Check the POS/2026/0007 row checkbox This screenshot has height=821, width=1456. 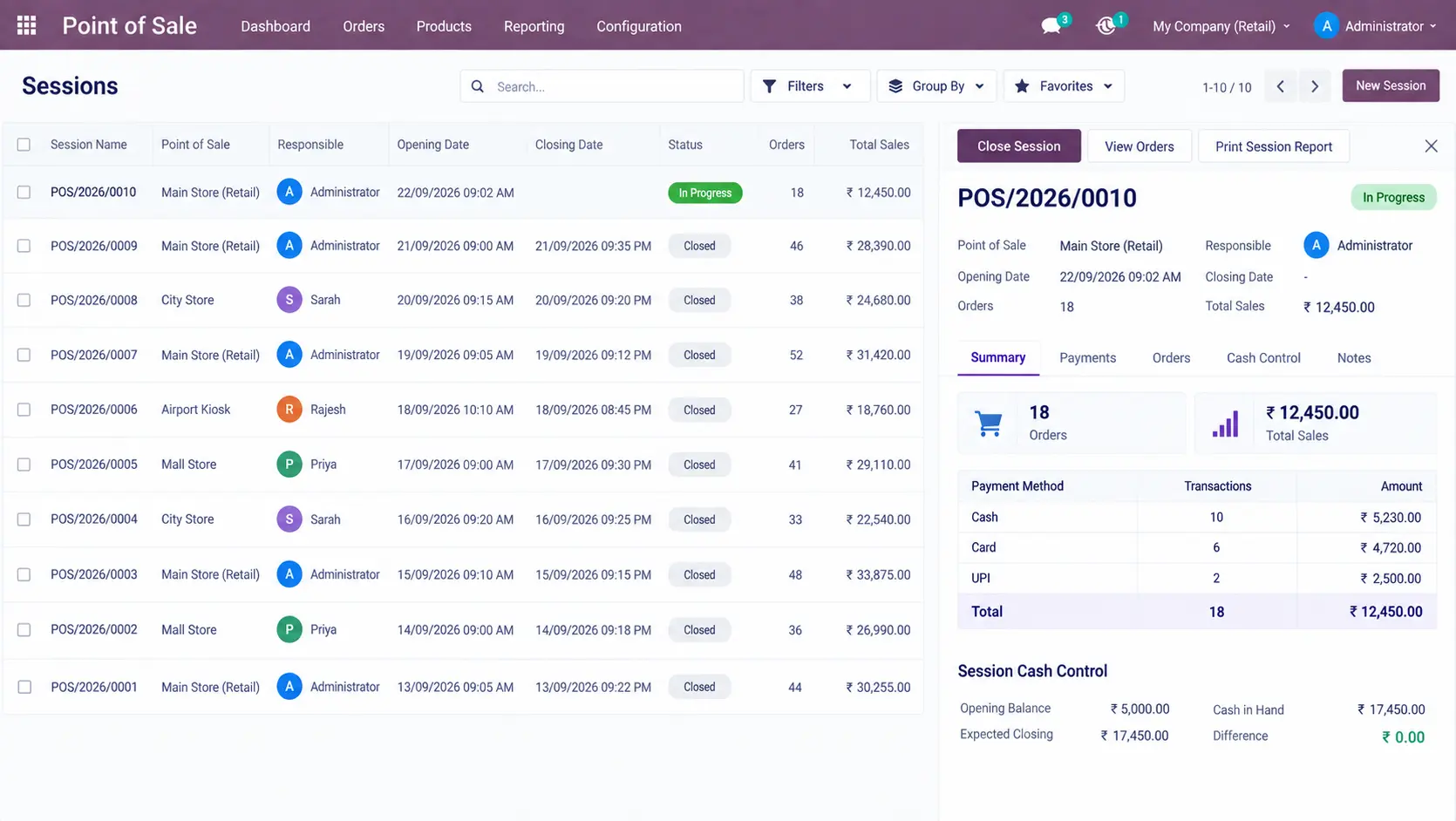[24, 355]
